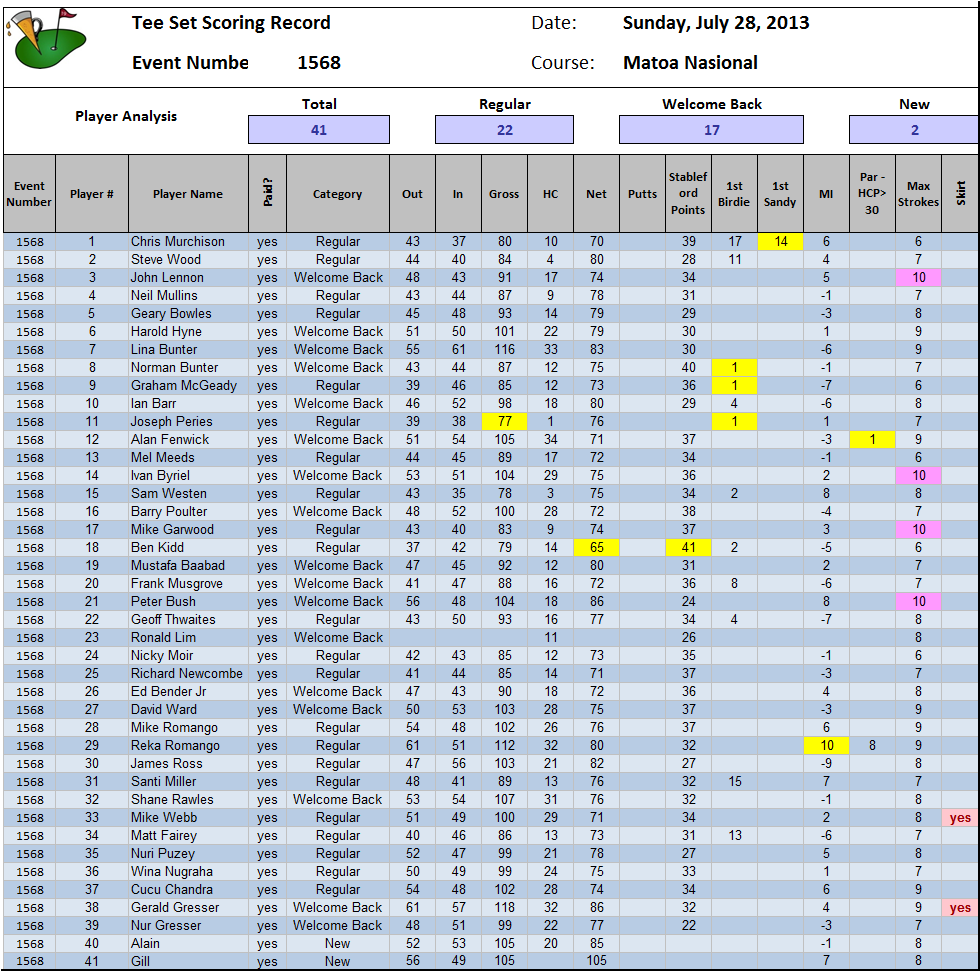Select John Lennon's pink Max Strokes cell
Image resolution: width=980 pixels, height=971 pixels.
tap(918, 278)
